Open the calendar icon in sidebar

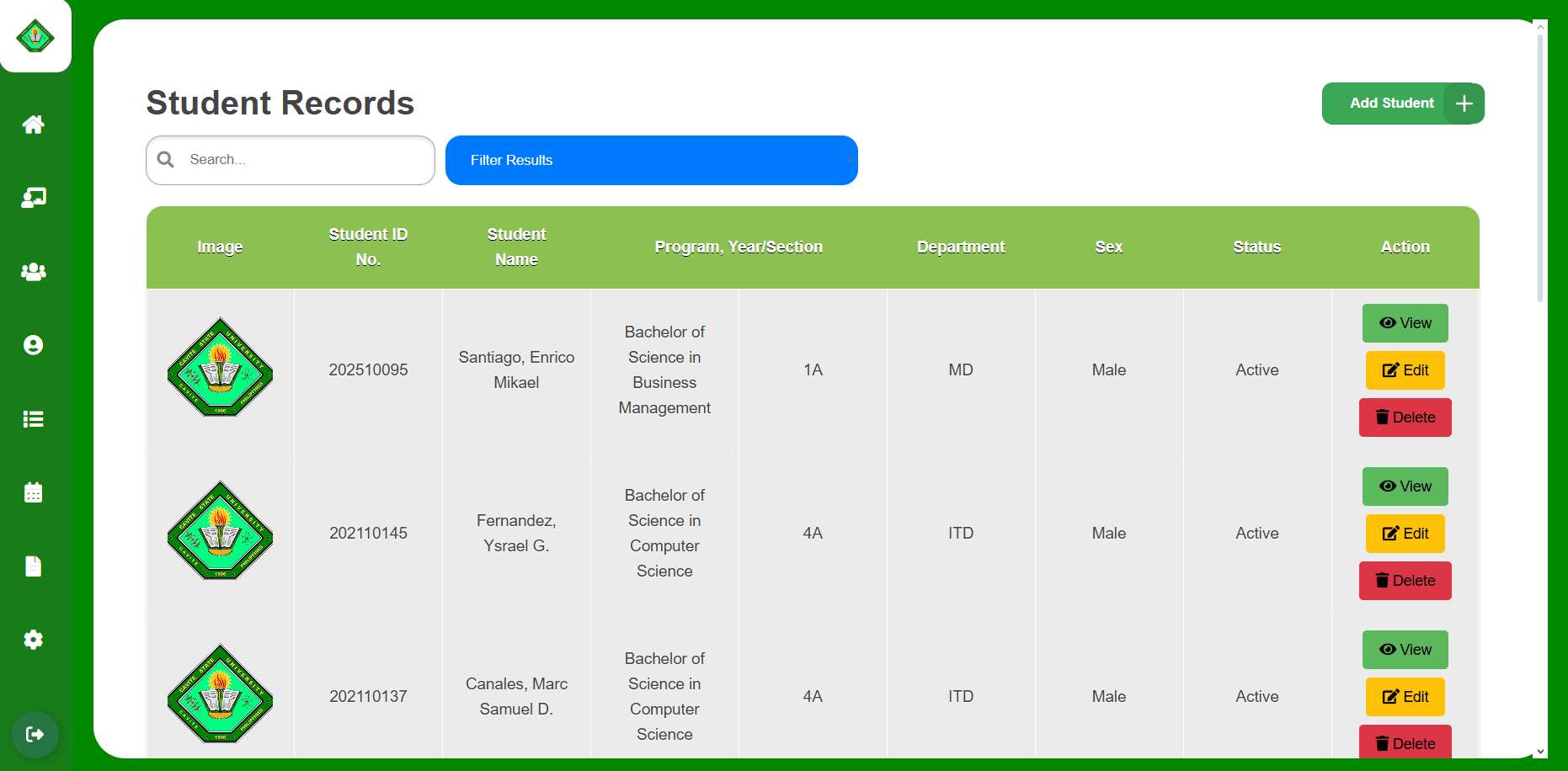[x=34, y=492]
